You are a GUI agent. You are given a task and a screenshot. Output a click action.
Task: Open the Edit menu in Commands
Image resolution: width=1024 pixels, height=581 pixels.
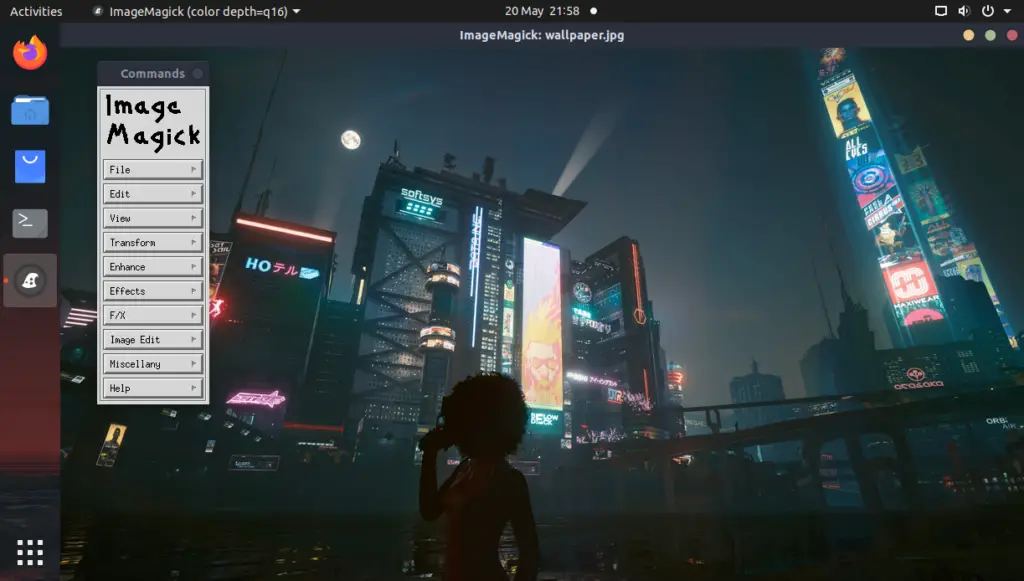tap(153, 194)
